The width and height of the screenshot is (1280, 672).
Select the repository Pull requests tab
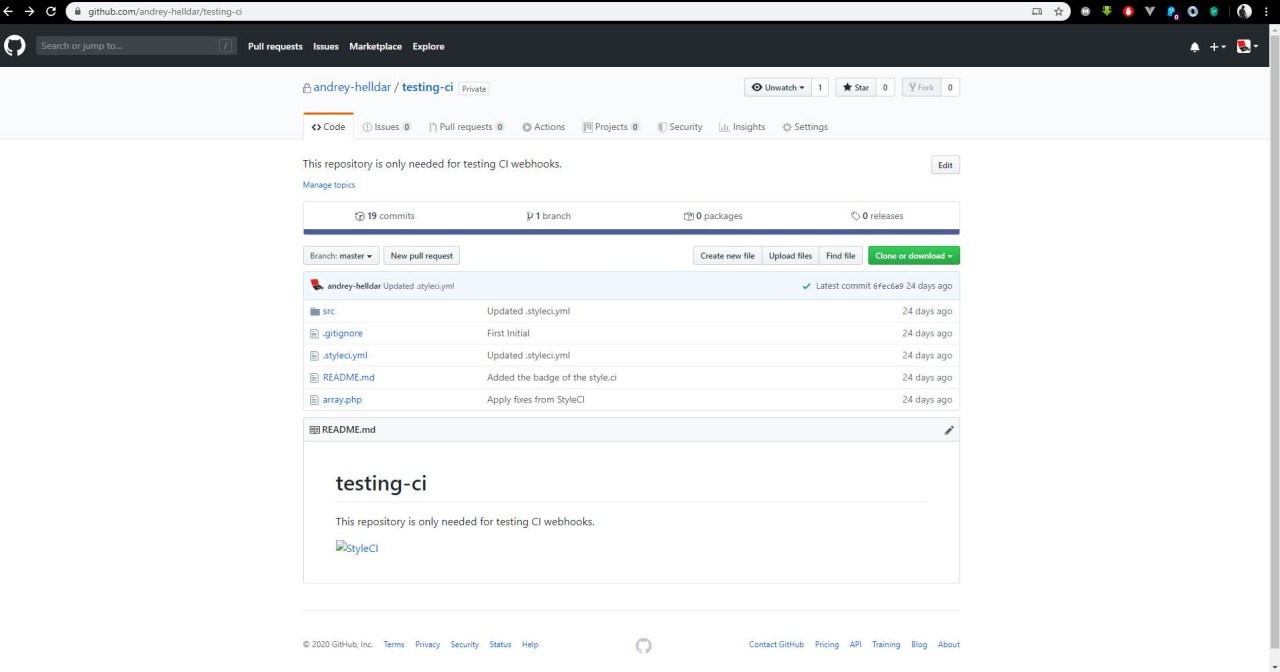[x=466, y=127]
